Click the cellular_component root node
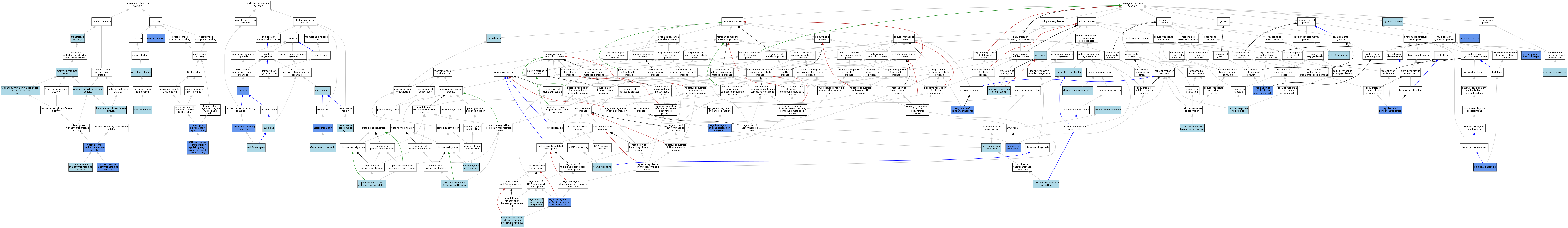 click(259, 5)
